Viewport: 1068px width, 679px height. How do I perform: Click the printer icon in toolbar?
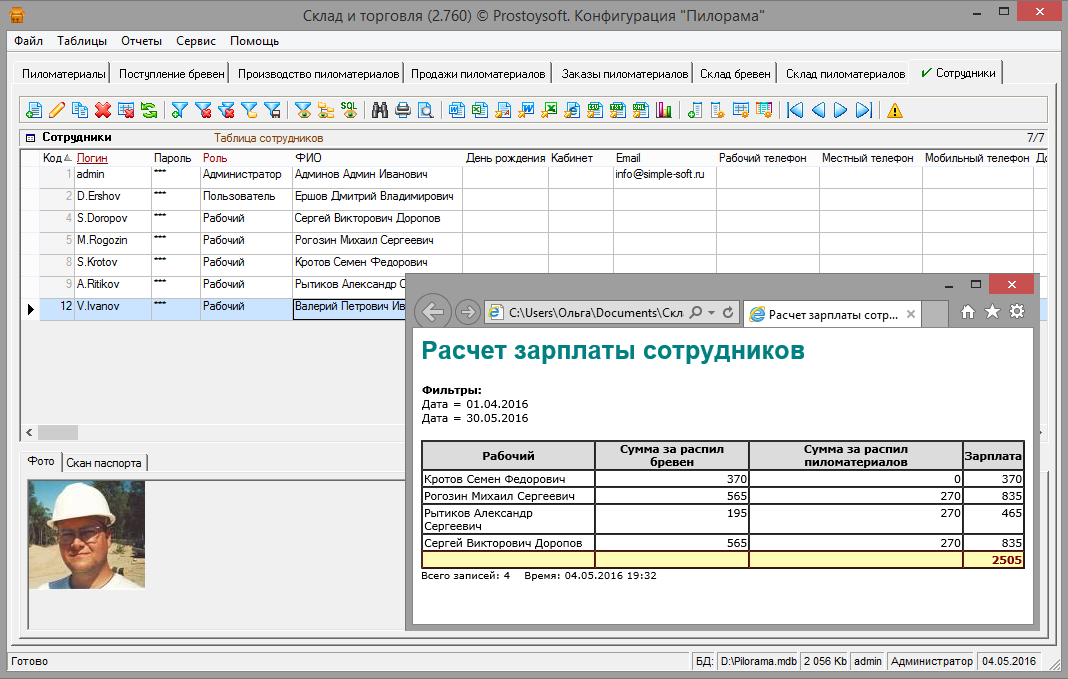403,110
